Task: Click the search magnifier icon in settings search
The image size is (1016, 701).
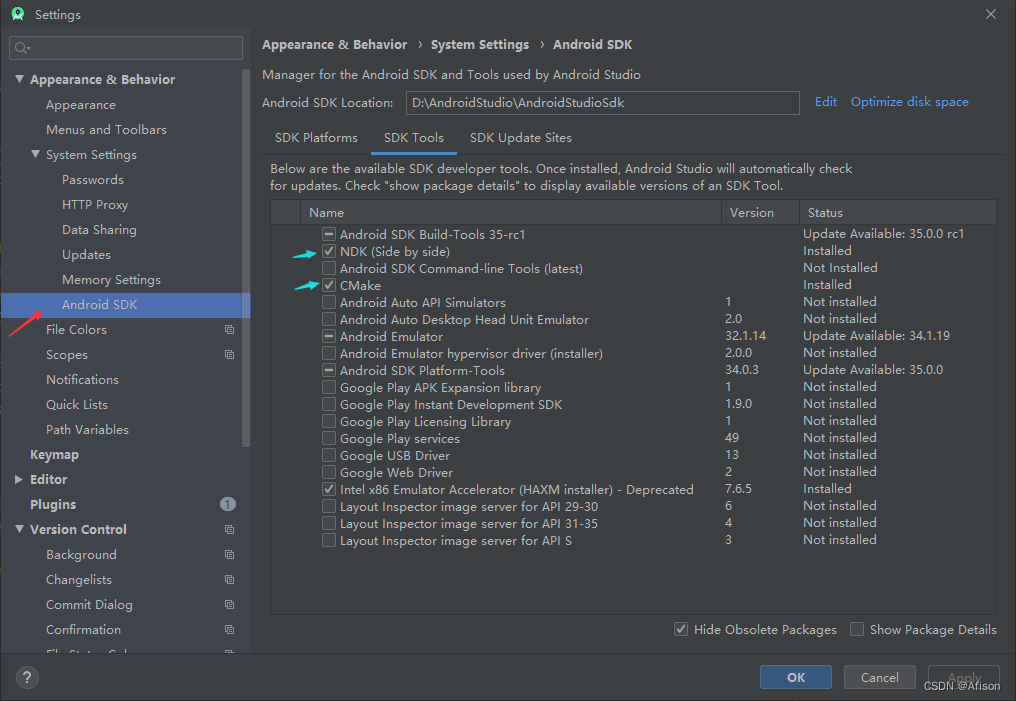Action: (x=22, y=48)
